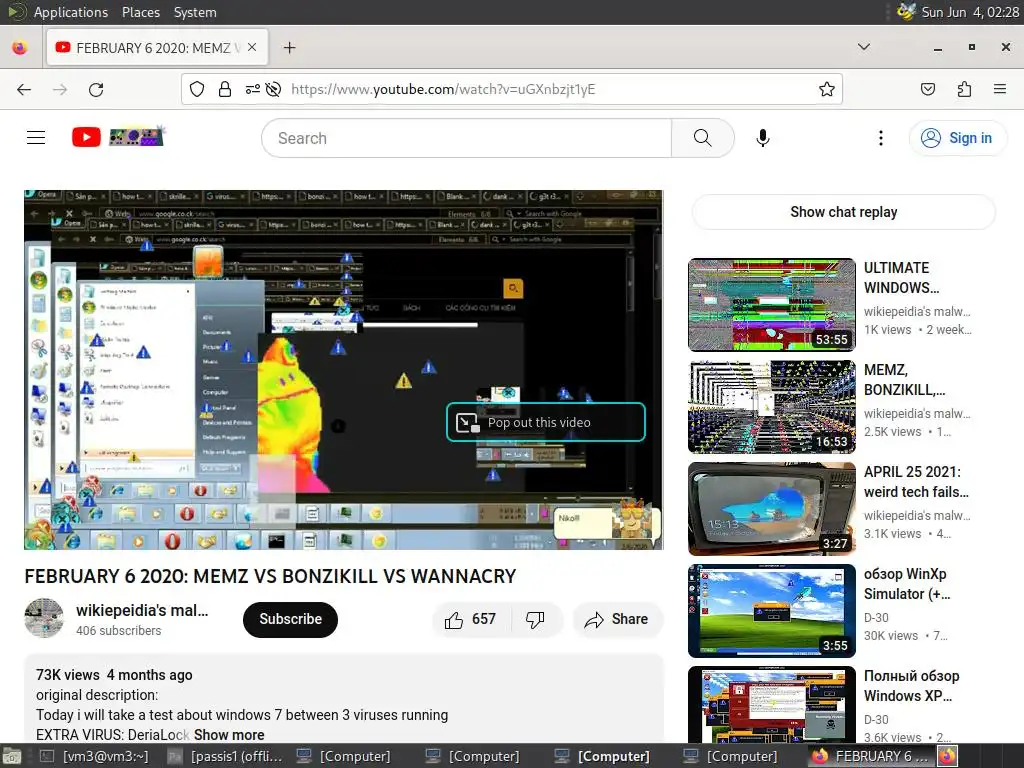The width and height of the screenshot is (1024, 768).
Task: Open YouTube settings three-dot menu
Action: point(881,138)
